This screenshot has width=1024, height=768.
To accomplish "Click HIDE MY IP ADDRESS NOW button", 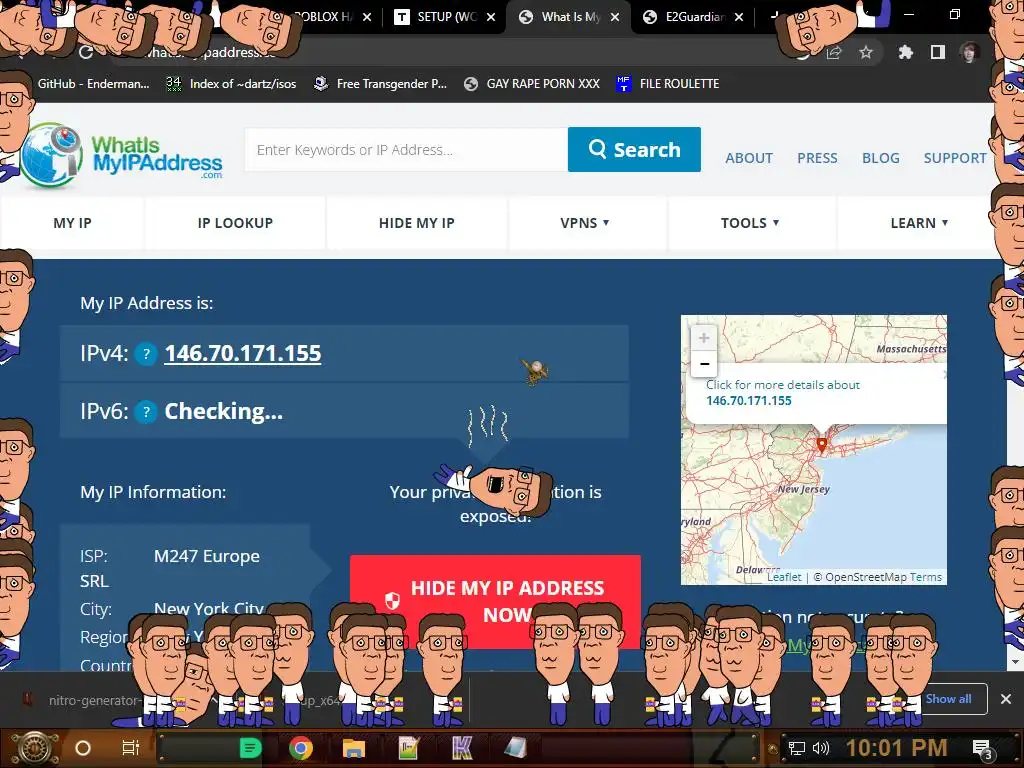I will point(495,601).
